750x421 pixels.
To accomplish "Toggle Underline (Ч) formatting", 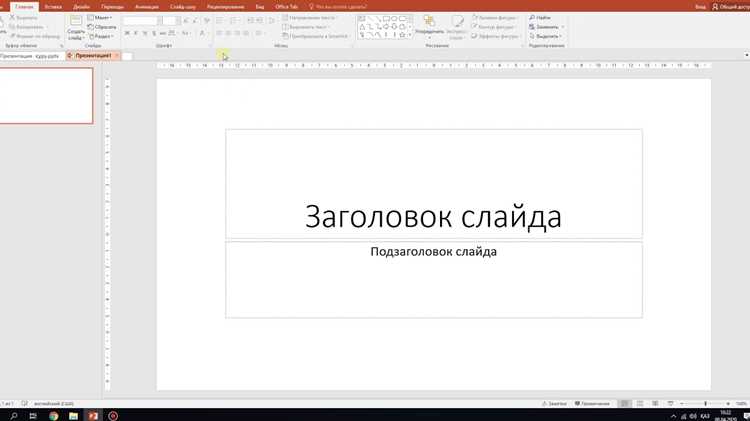I will coord(145,33).
